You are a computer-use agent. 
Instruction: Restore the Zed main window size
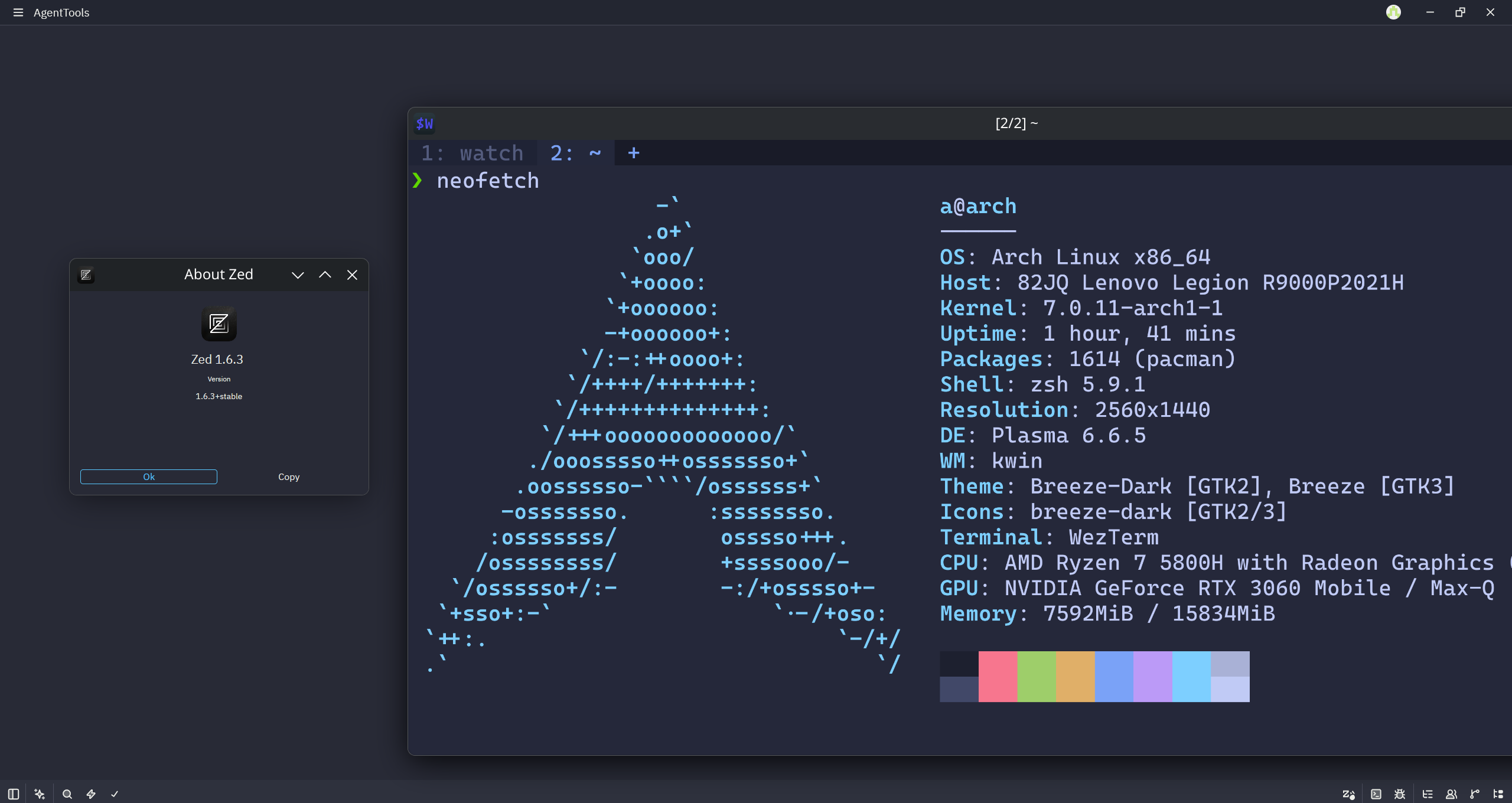[x=1460, y=12]
